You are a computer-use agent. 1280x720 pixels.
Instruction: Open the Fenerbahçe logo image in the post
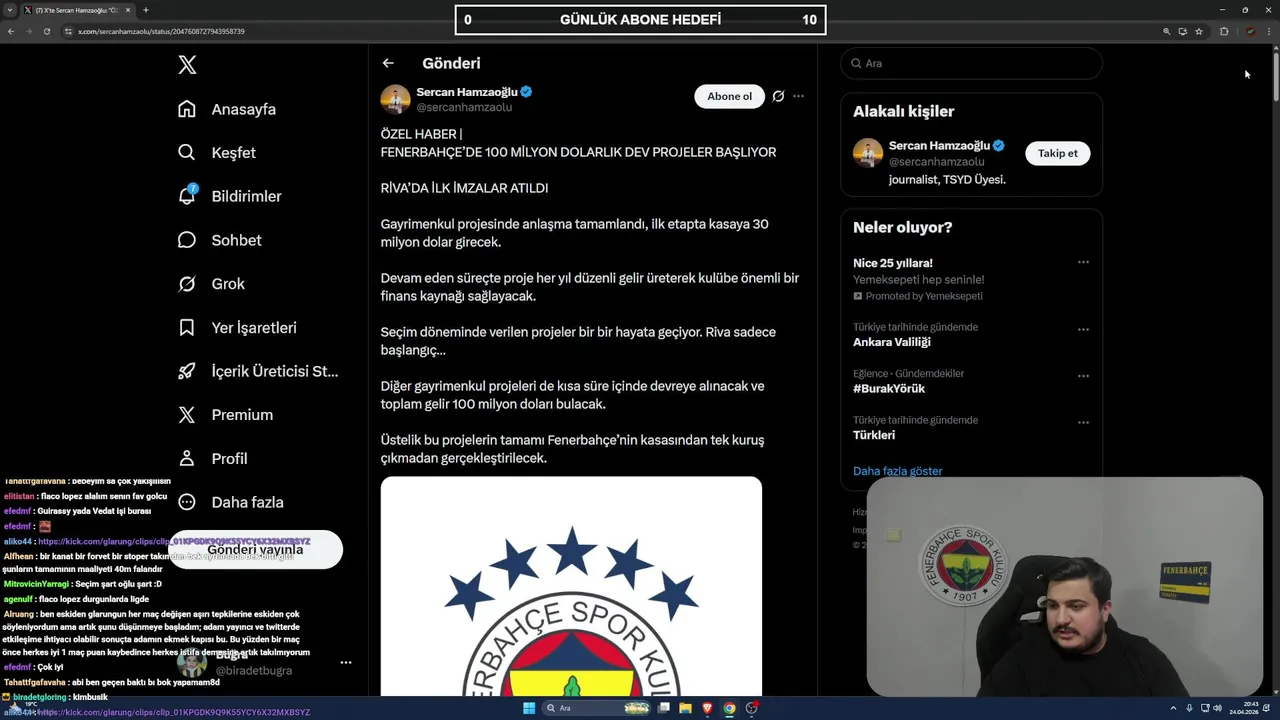pos(571,586)
